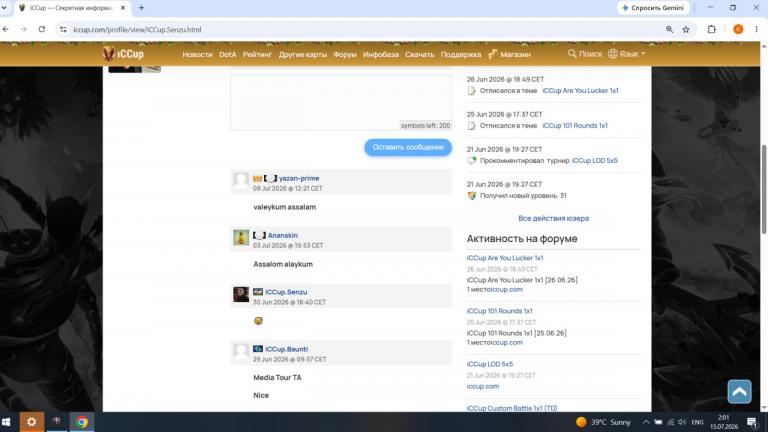Click Спросить Gemini button
Image resolution: width=768 pixels, height=432 pixels.
coord(653,8)
